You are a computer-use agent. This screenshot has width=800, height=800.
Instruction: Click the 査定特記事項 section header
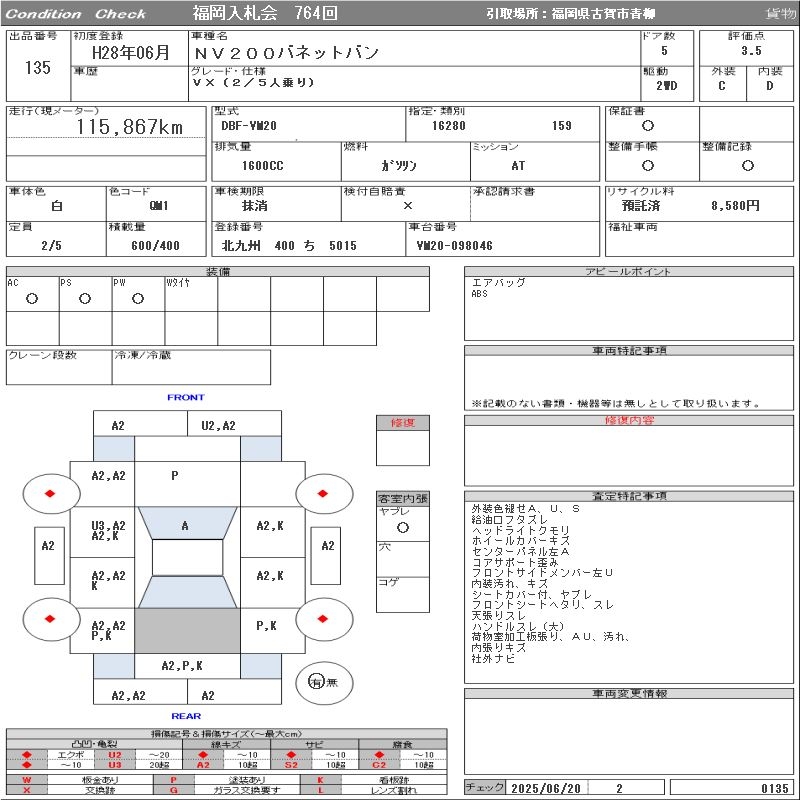(x=629, y=496)
